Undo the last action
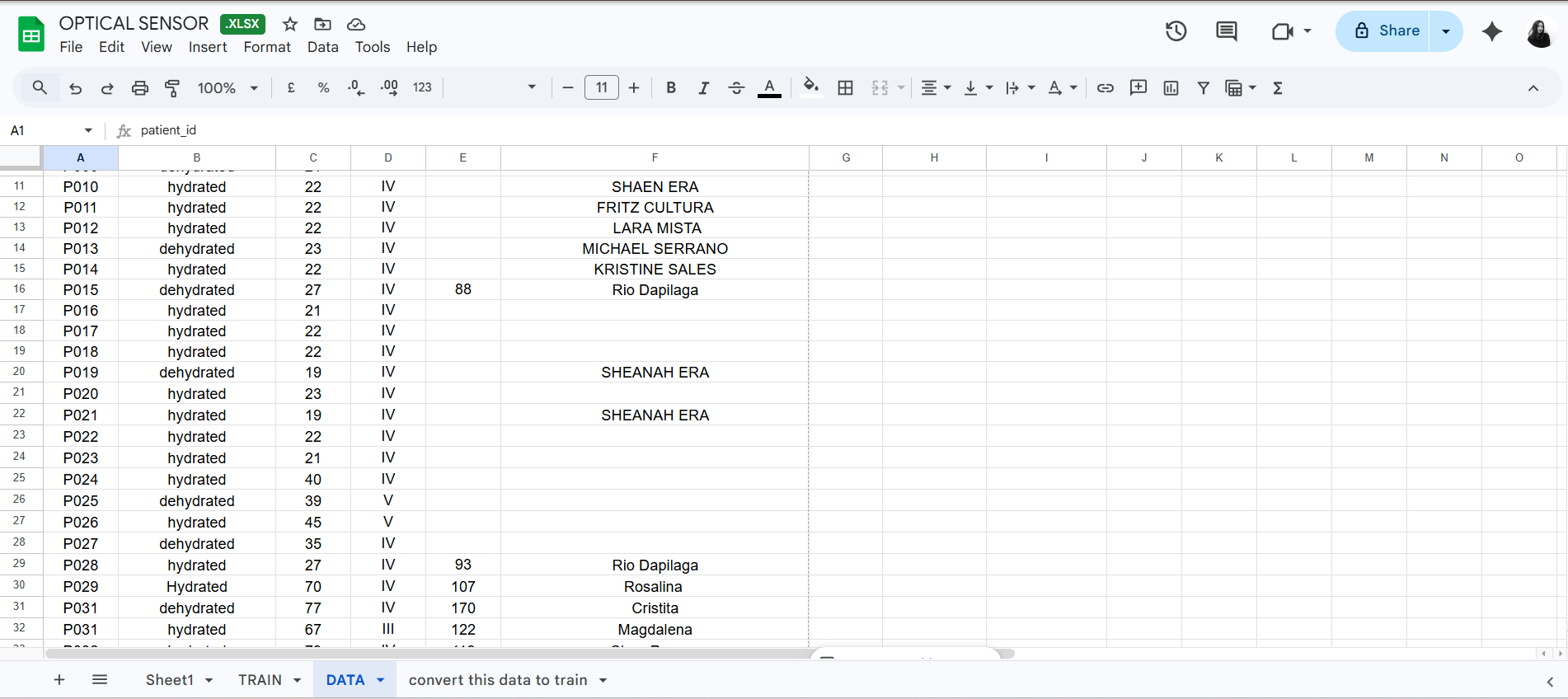Viewport: 1568px width, 699px height. [75, 88]
